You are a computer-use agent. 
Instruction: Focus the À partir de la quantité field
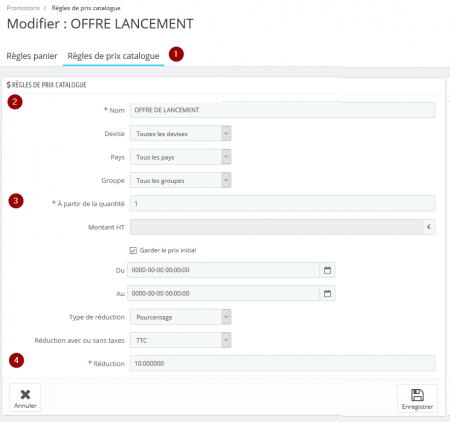[x=282, y=203]
